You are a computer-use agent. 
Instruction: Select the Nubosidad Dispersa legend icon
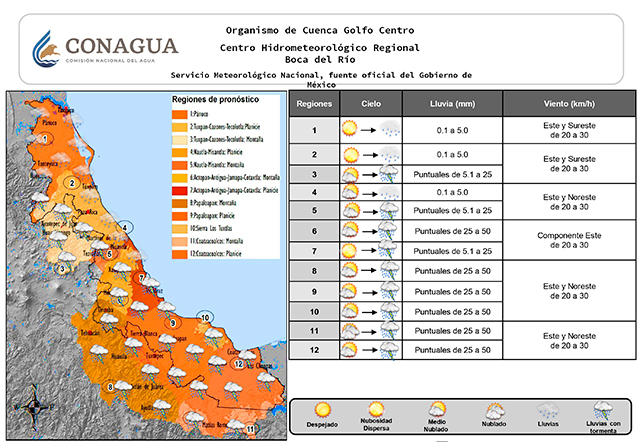tap(378, 409)
